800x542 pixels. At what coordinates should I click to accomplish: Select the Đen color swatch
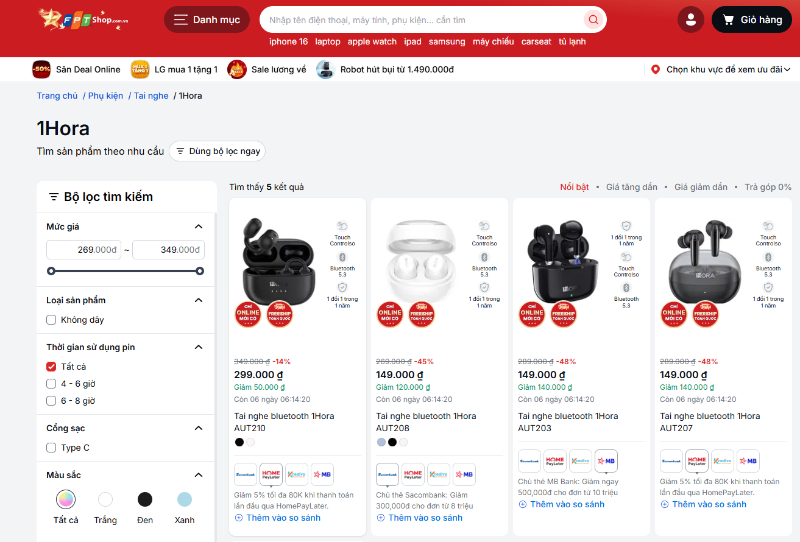point(145,499)
